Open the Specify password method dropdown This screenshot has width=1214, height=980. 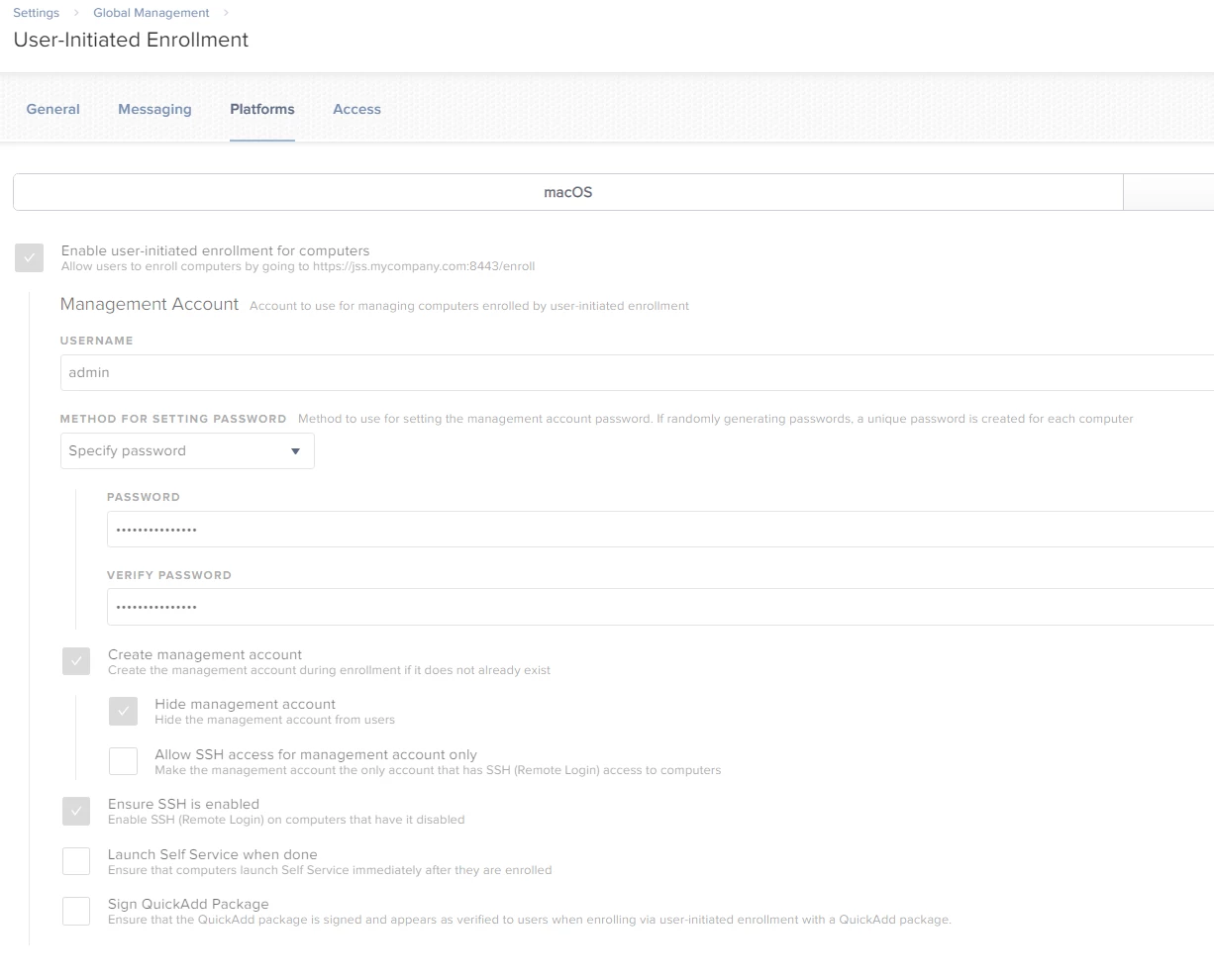pyautogui.click(x=187, y=450)
